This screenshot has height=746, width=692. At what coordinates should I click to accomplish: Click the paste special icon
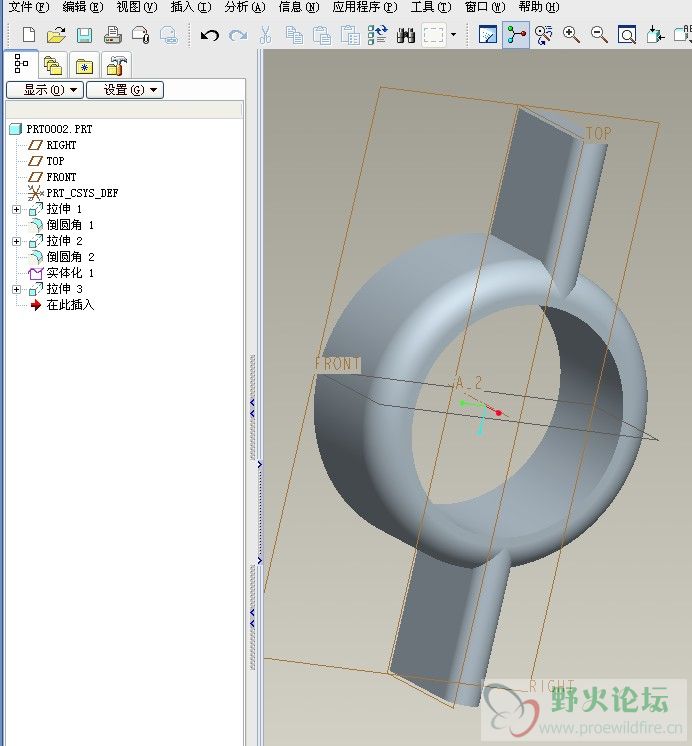pyautogui.click(x=350, y=35)
